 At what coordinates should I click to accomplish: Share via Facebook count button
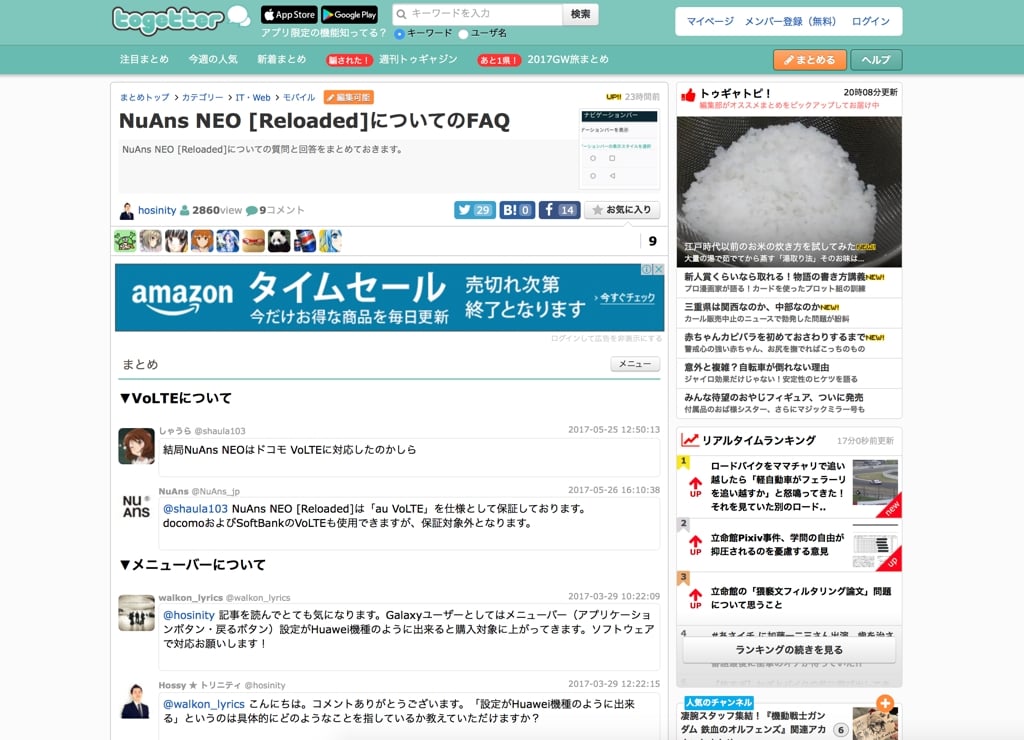tap(559, 210)
